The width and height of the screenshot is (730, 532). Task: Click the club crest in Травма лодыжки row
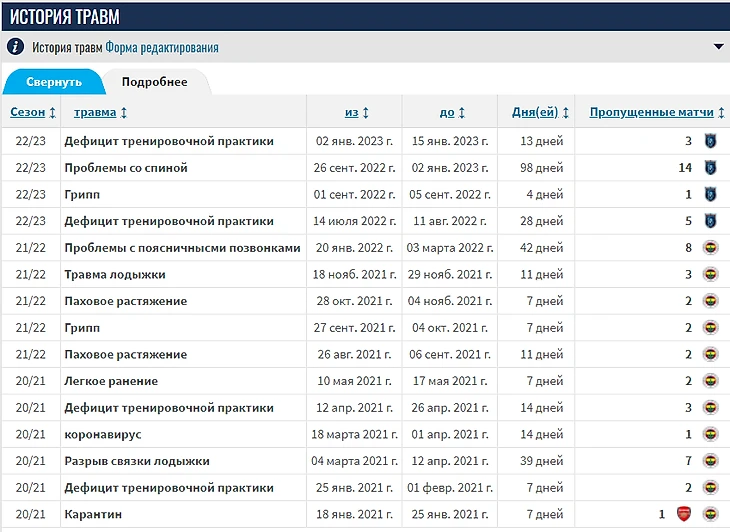[x=711, y=274]
